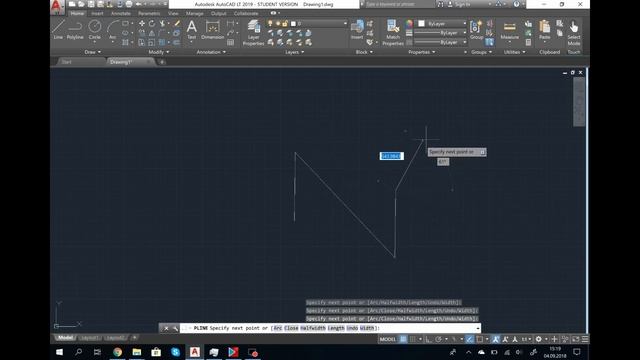Click the Undo option in command line
The height and width of the screenshot is (360, 640).
tap(352, 328)
